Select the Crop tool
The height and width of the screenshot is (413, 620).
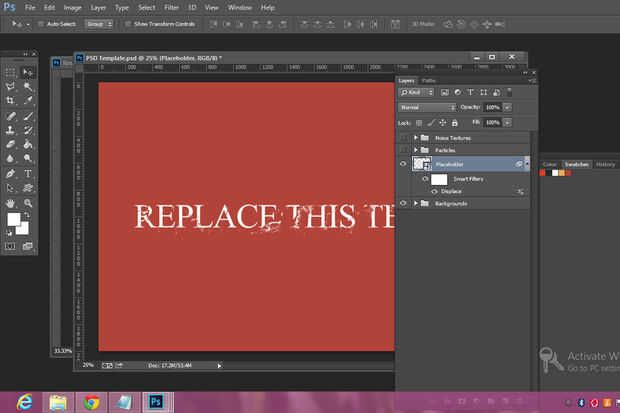point(11,101)
